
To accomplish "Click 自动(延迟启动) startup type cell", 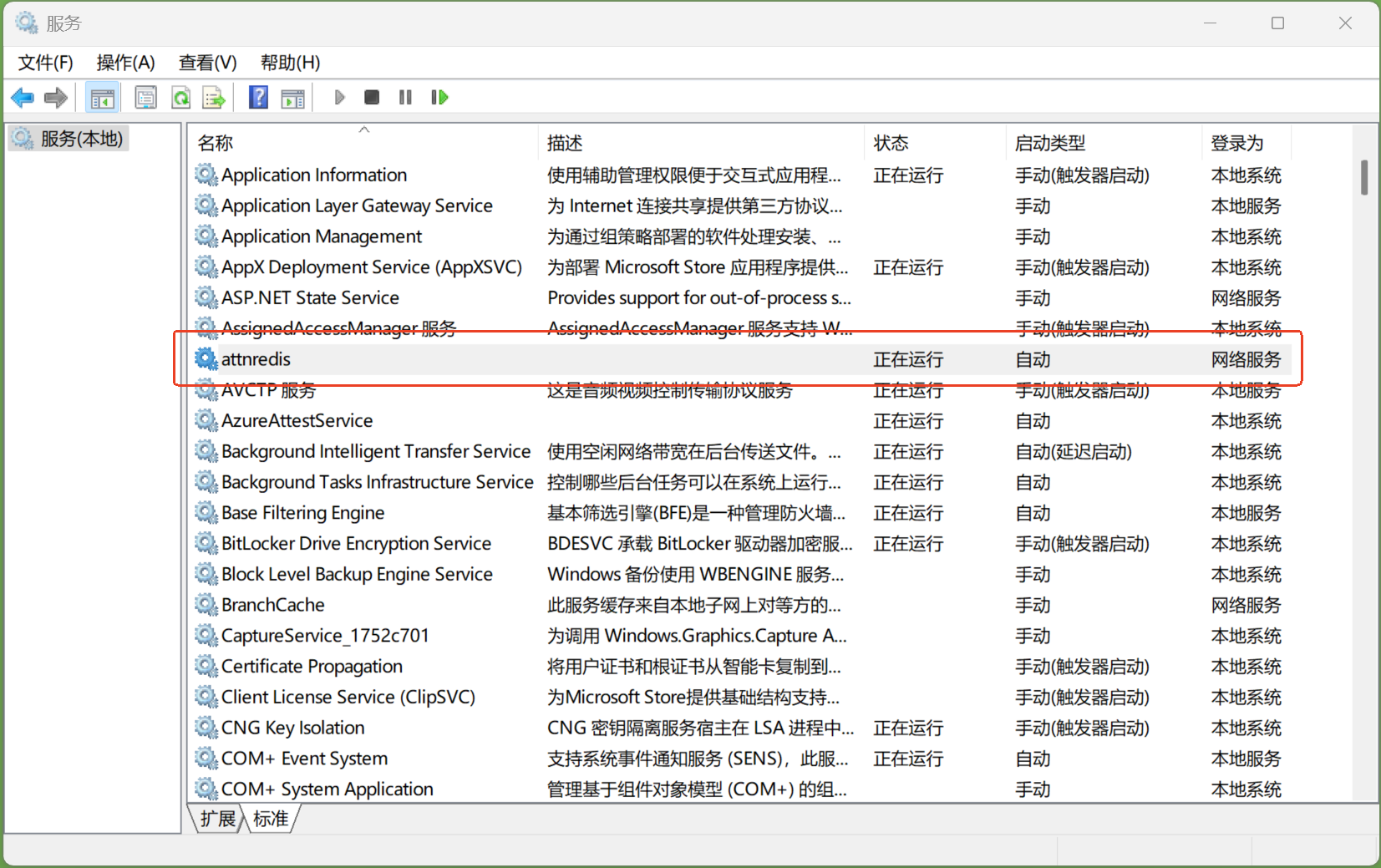I will coord(1074,452).
